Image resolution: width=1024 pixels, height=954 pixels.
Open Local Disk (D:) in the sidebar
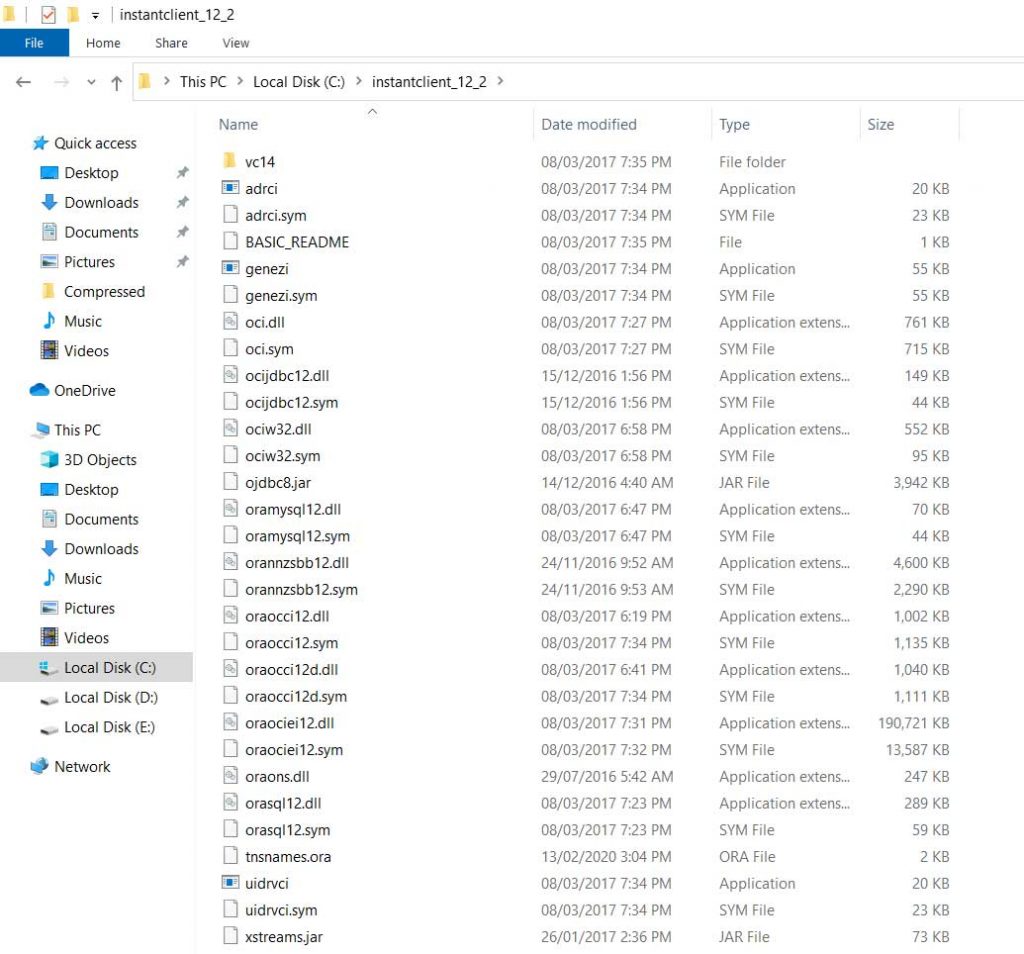(x=110, y=698)
